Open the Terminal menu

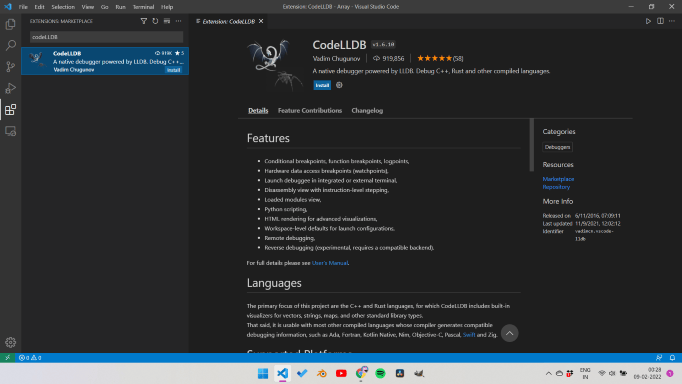point(144,7)
